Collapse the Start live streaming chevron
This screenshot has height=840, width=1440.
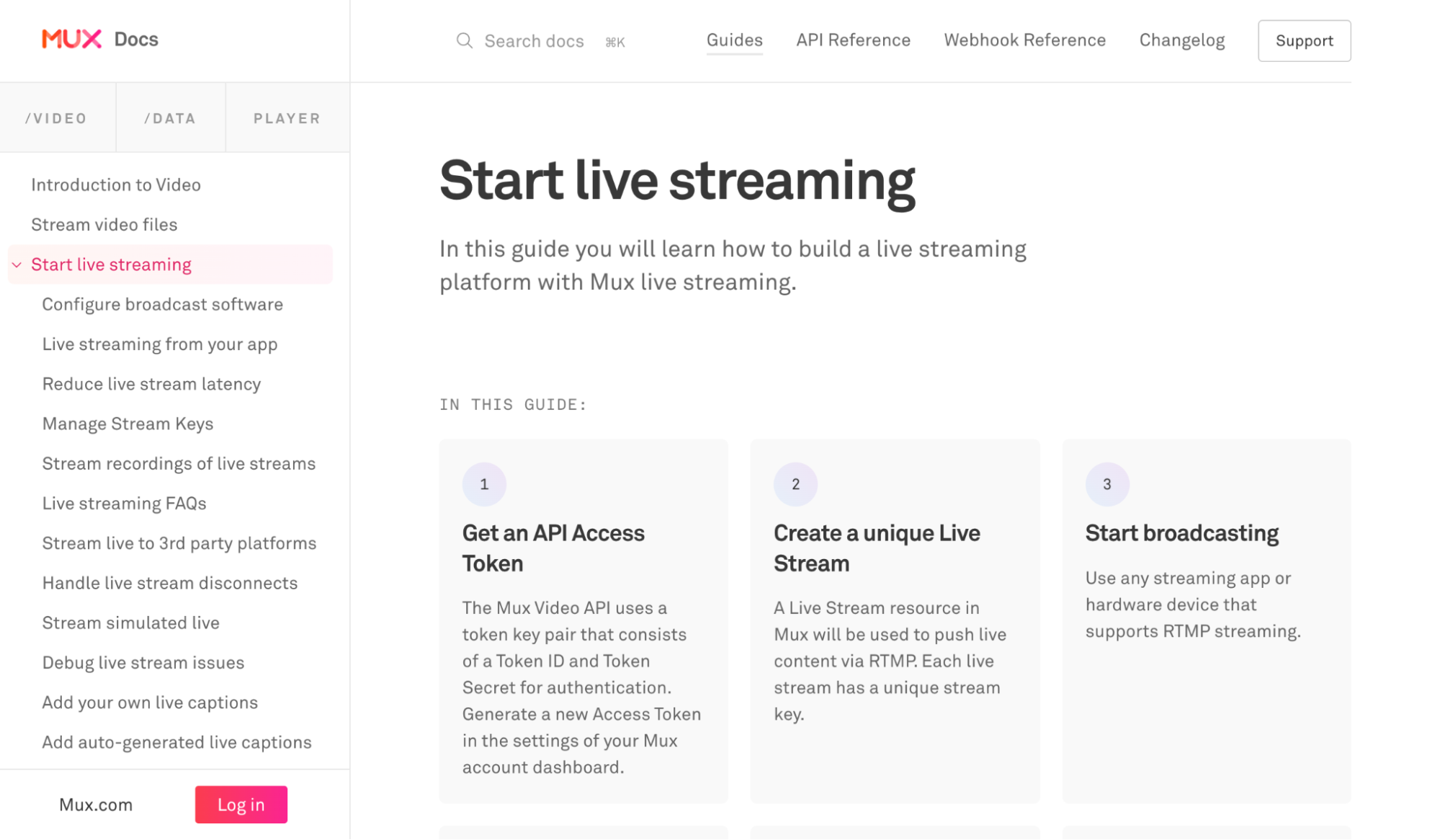point(17,265)
